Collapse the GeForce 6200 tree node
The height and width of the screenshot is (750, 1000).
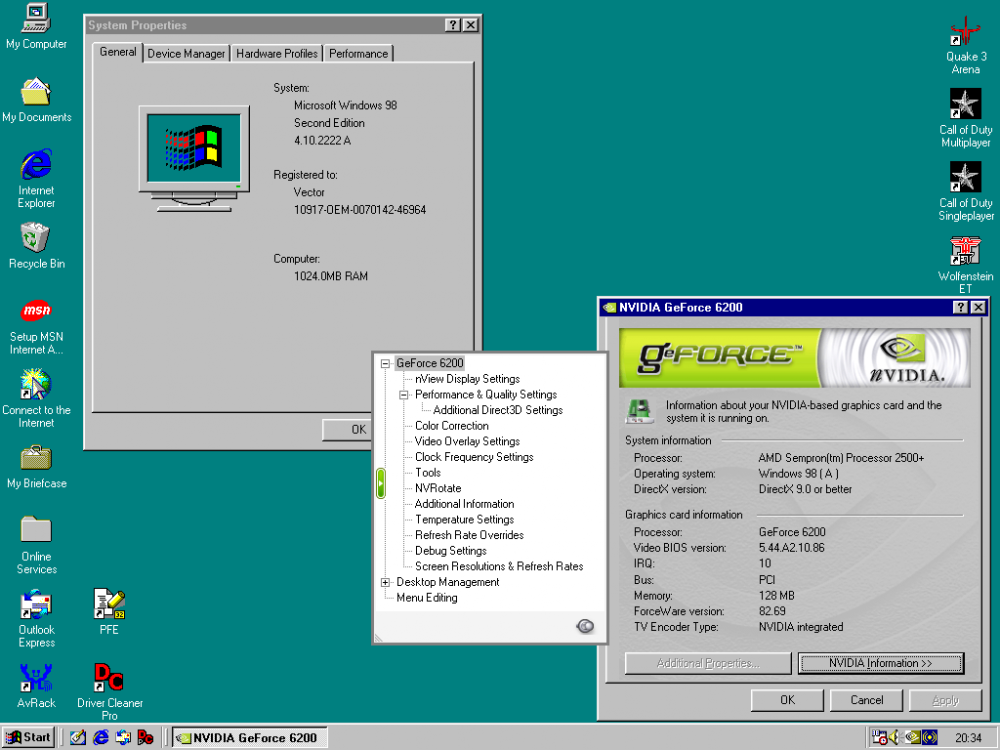click(x=385, y=364)
